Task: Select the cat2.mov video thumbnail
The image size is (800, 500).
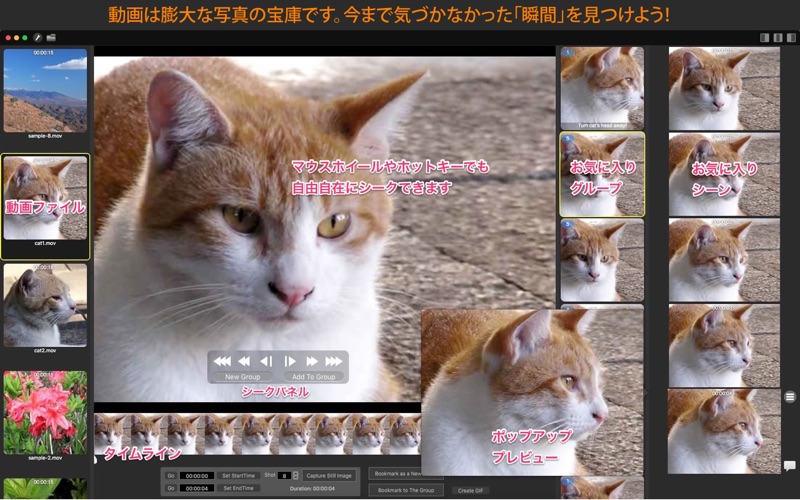Action: tap(45, 305)
